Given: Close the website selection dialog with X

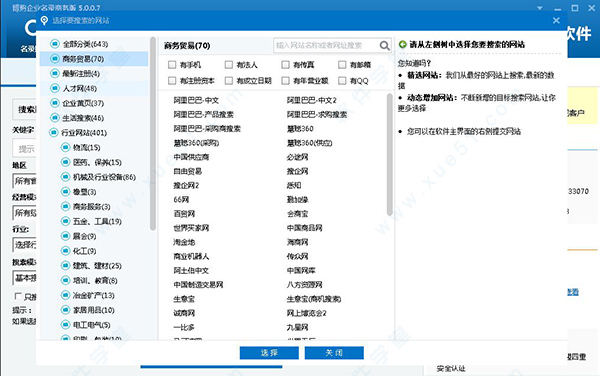Looking at the screenshot, I should [556, 21].
